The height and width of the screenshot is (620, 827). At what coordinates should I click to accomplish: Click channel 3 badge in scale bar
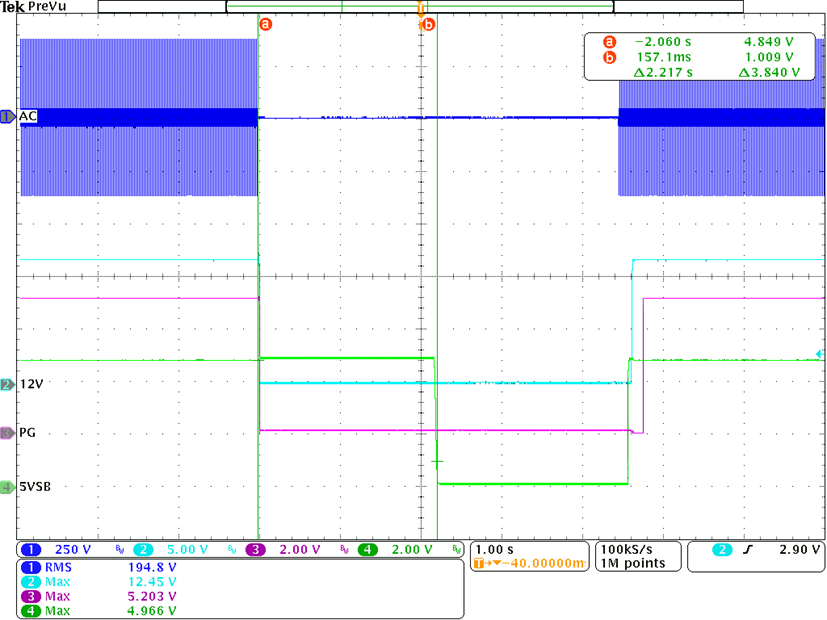(x=255, y=550)
